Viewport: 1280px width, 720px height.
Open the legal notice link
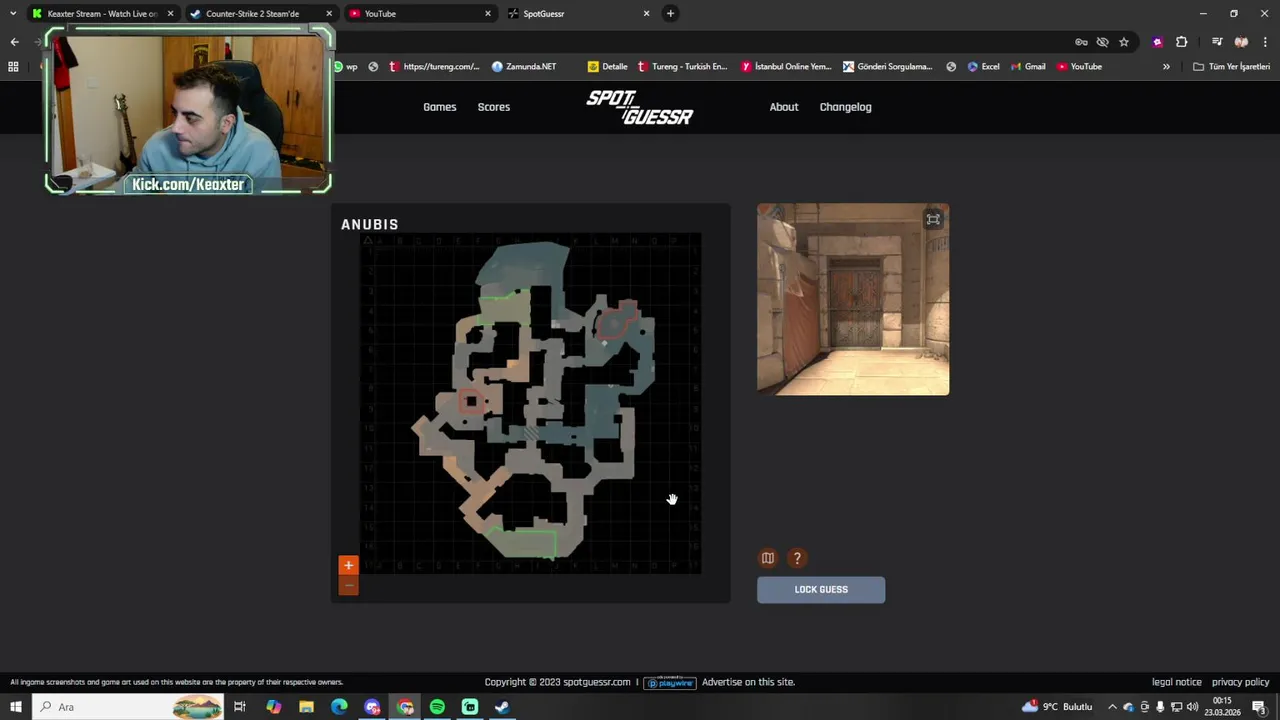tap(1177, 682)
